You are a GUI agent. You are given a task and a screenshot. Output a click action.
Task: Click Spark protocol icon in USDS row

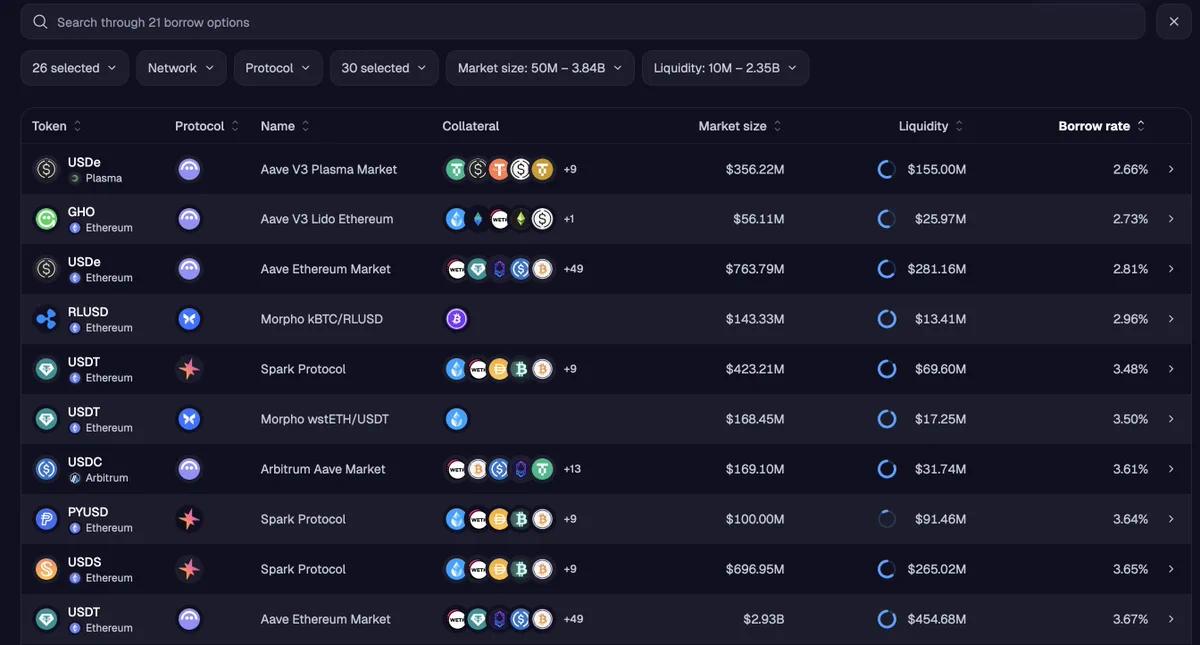pos(189,569)
